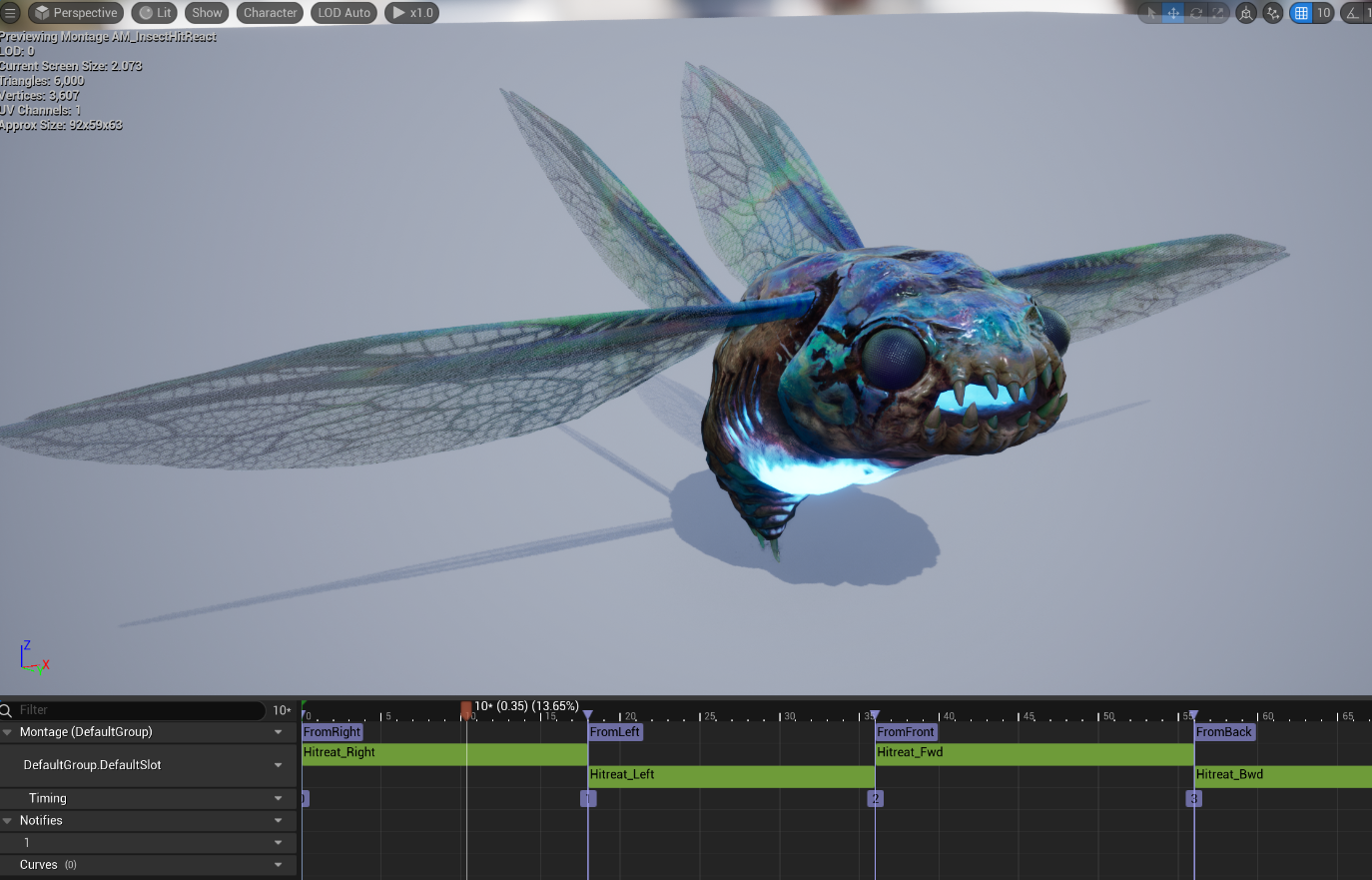Select the Hitreat_Bwd animation segment

[1283, 776]
